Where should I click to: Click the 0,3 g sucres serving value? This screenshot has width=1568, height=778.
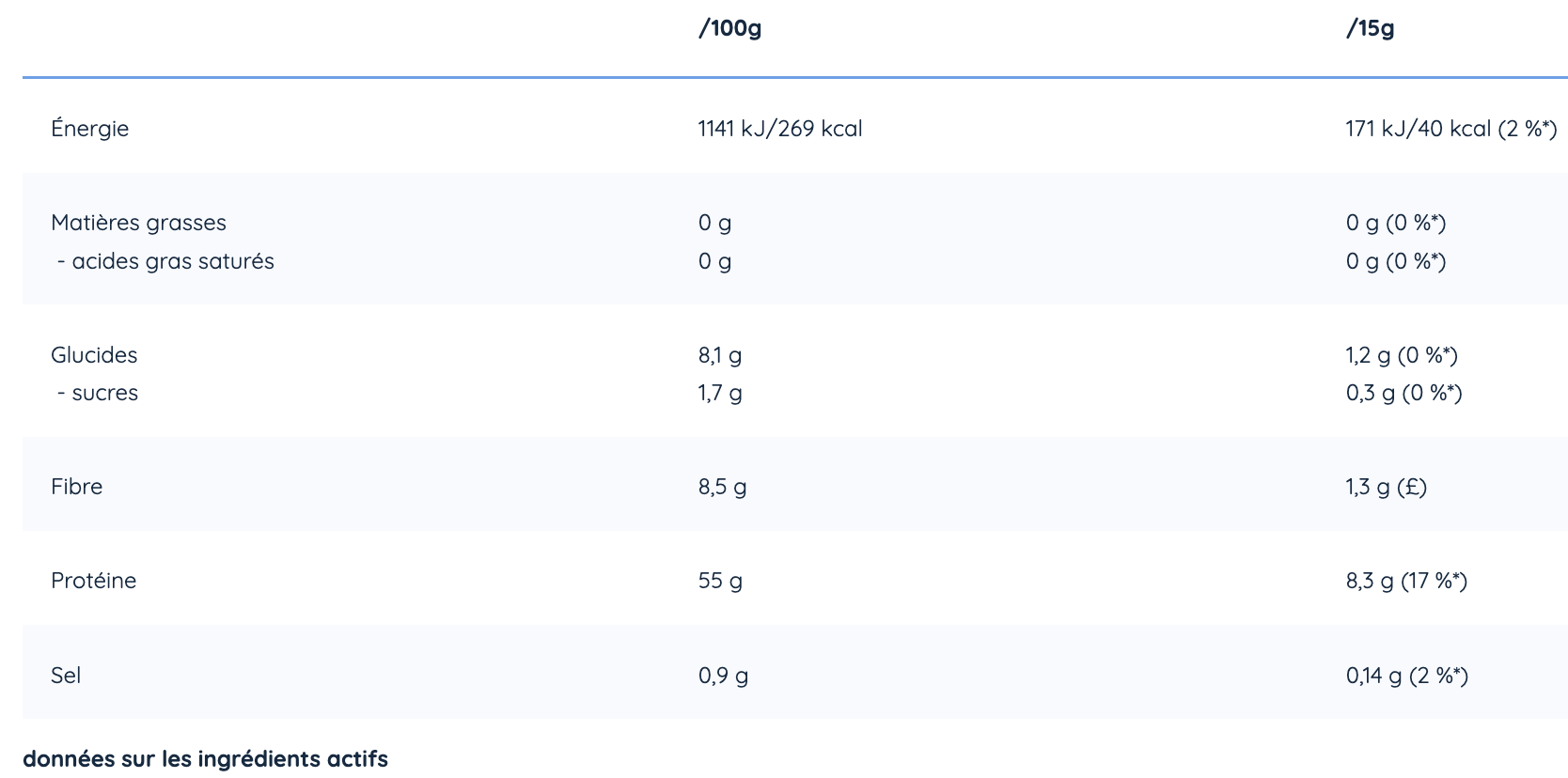(x=1403, y=393)
